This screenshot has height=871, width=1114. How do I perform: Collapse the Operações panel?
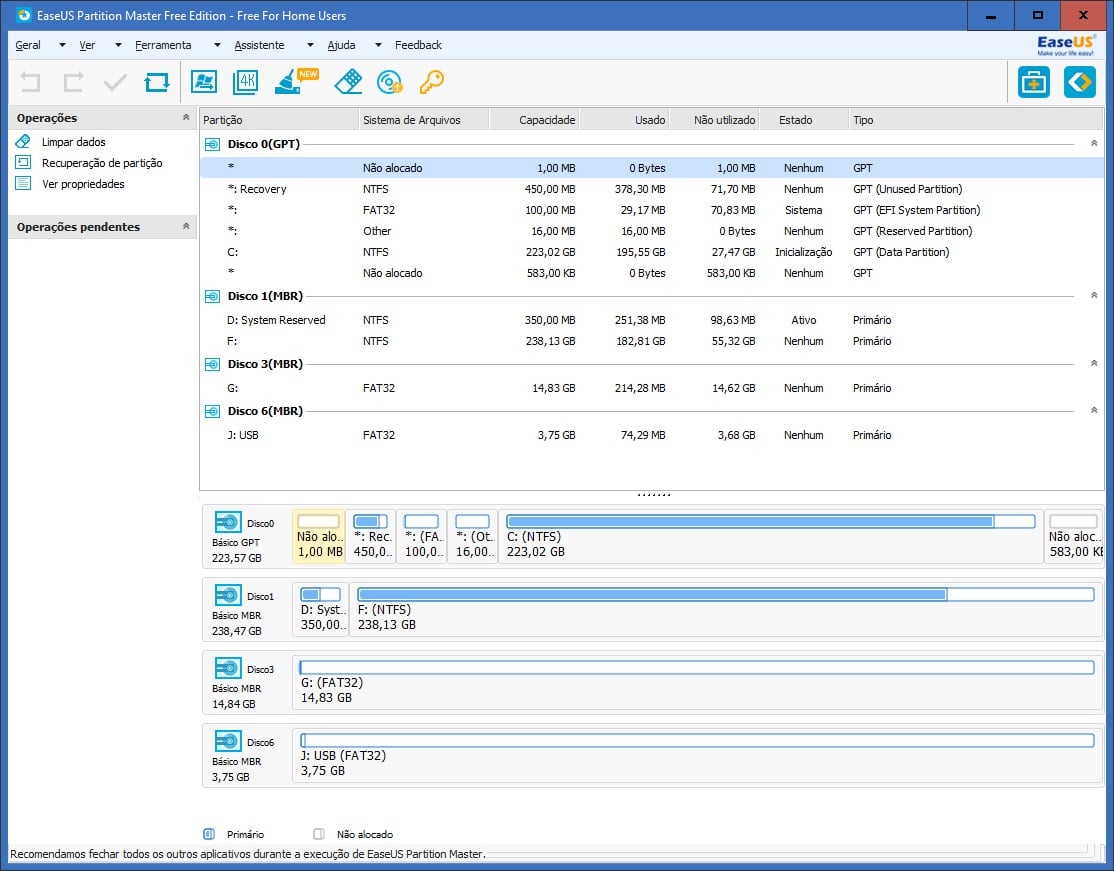tap(186, 117)
